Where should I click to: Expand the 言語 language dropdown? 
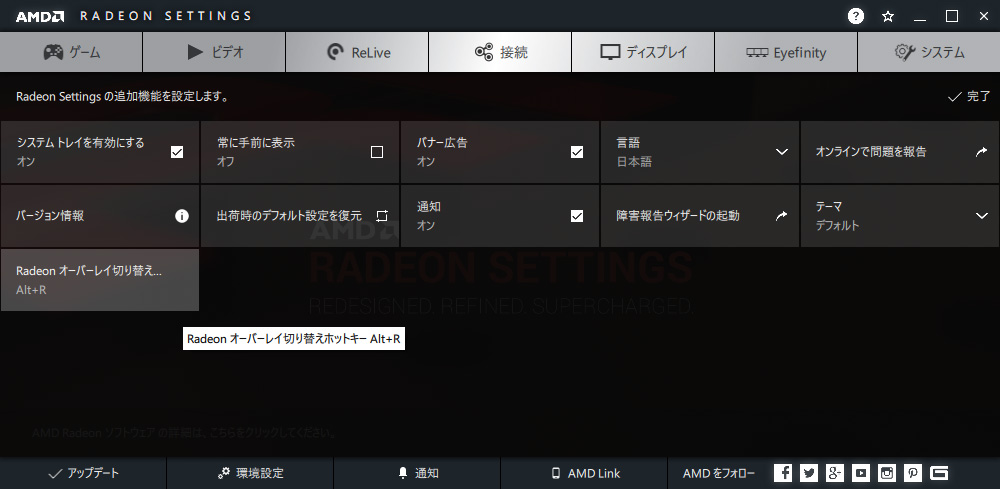[x=781, y=152]
